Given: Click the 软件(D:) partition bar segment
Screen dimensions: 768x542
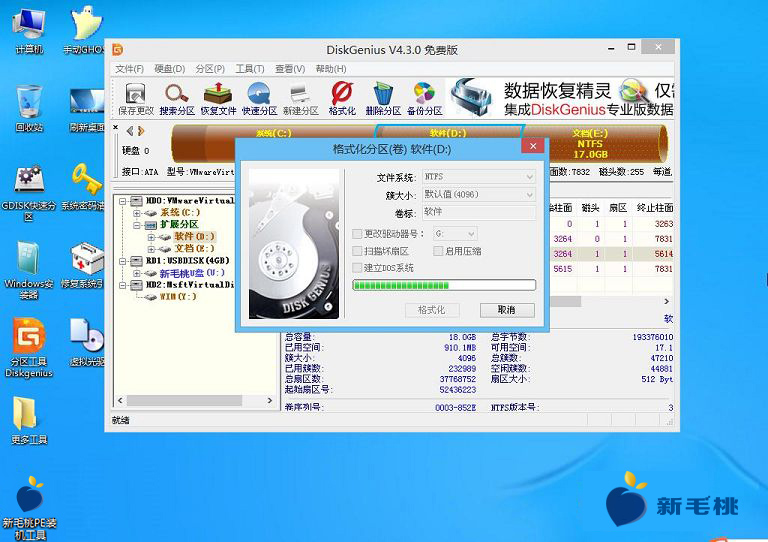Looking at the screenshot, I should [448, 131].
